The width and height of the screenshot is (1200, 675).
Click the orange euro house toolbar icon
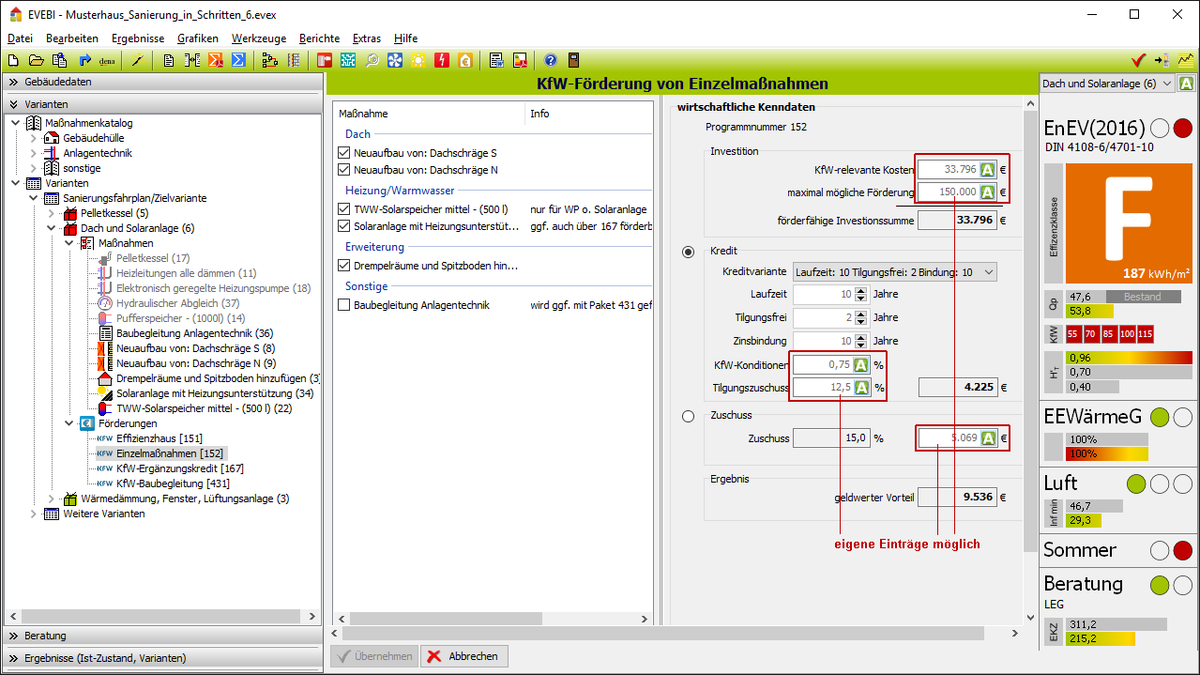(465, 60)
